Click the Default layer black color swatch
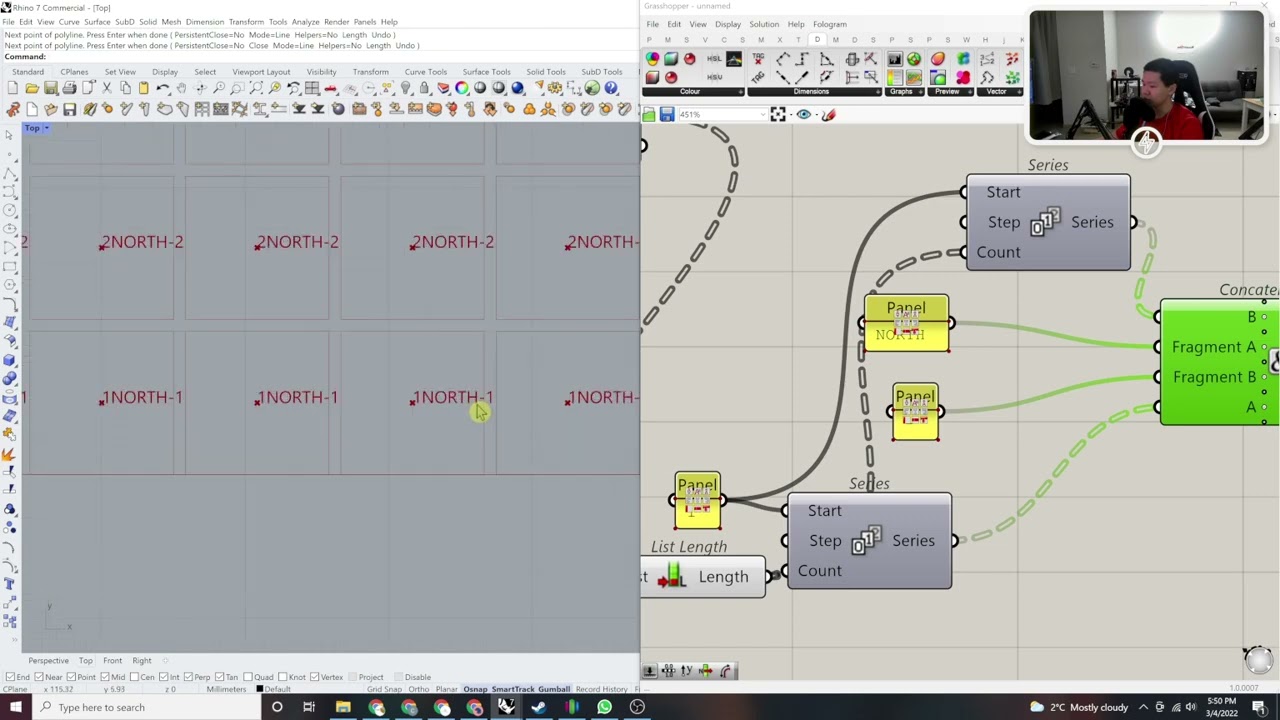 click(259, 689)
